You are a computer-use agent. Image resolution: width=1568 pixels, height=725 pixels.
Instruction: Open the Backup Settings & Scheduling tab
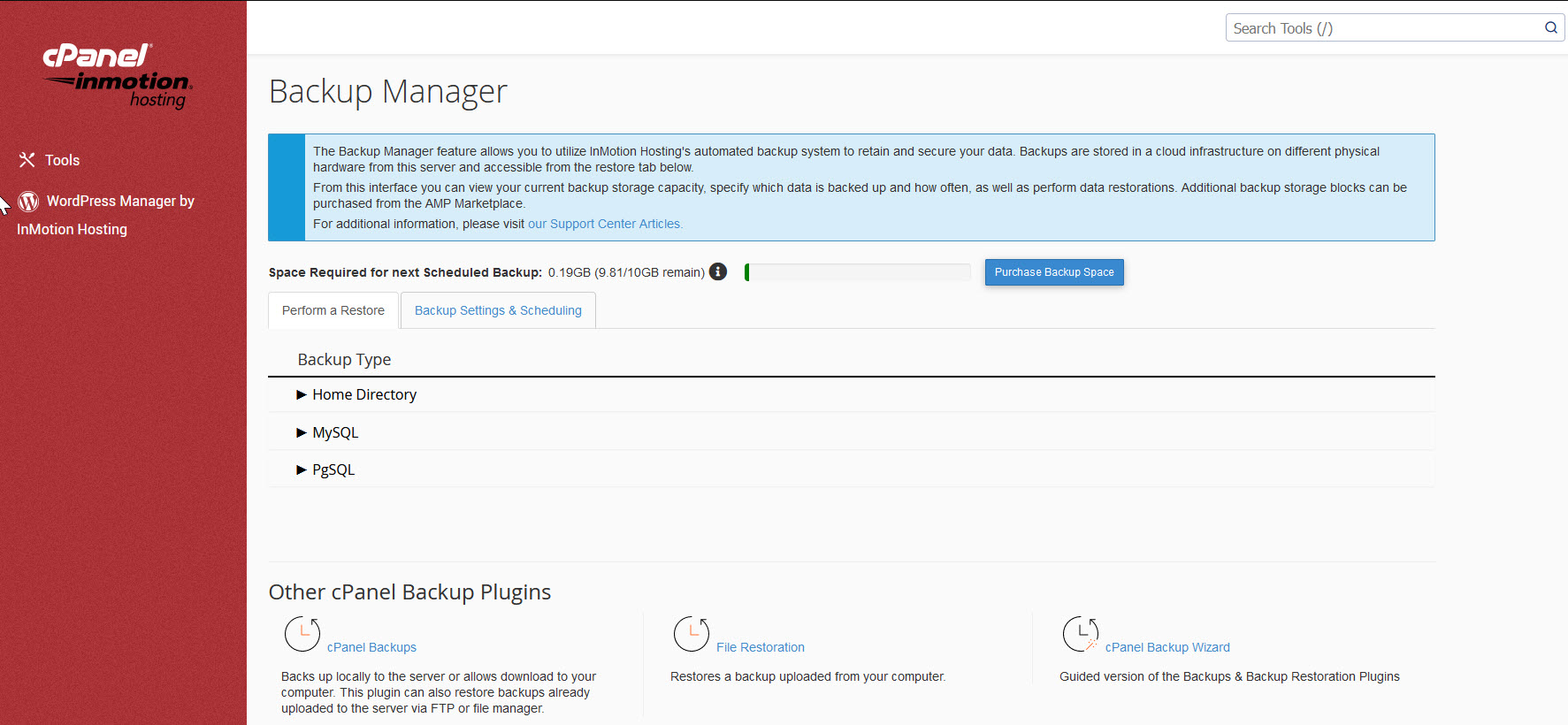[x=498, y=310]
